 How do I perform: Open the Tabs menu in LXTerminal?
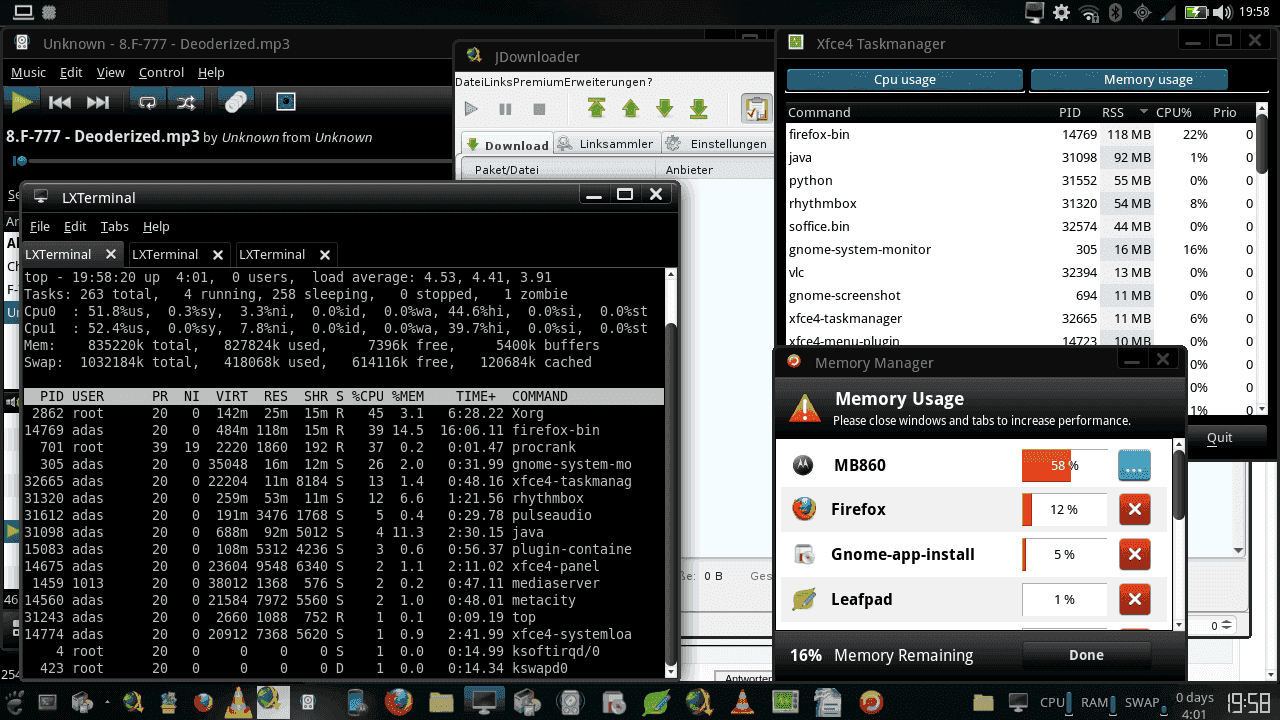pyautogui.click(x=114, y=226)
